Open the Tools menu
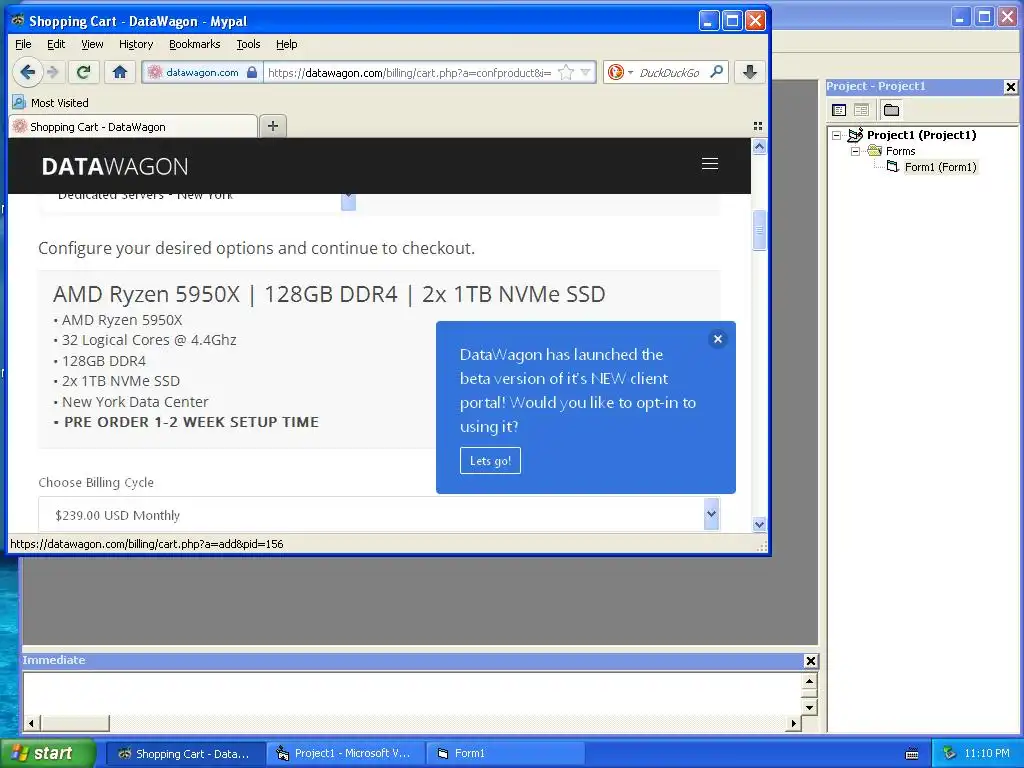 [248, 44]
